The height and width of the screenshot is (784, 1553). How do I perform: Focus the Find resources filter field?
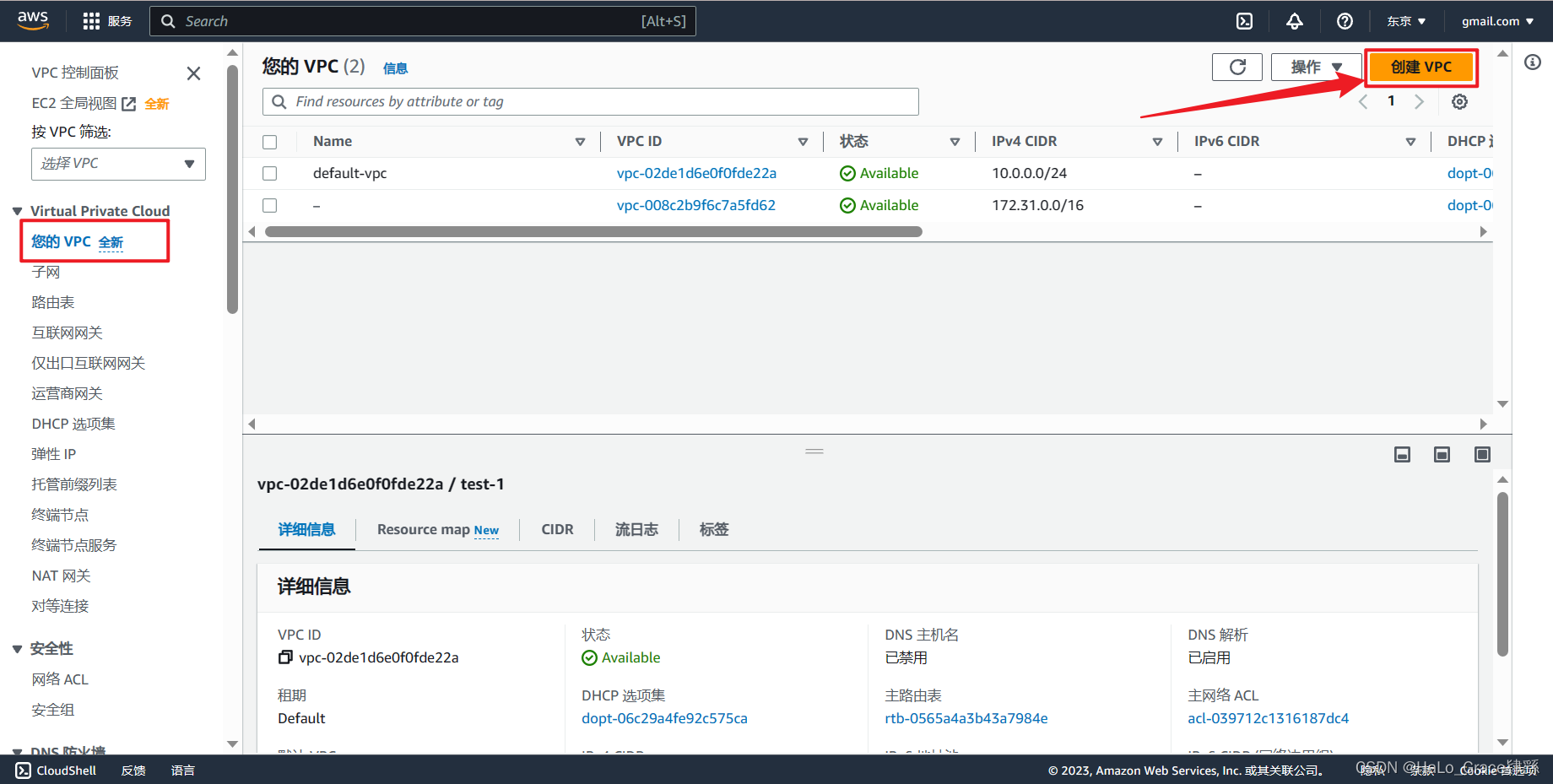tap(591, 102)
